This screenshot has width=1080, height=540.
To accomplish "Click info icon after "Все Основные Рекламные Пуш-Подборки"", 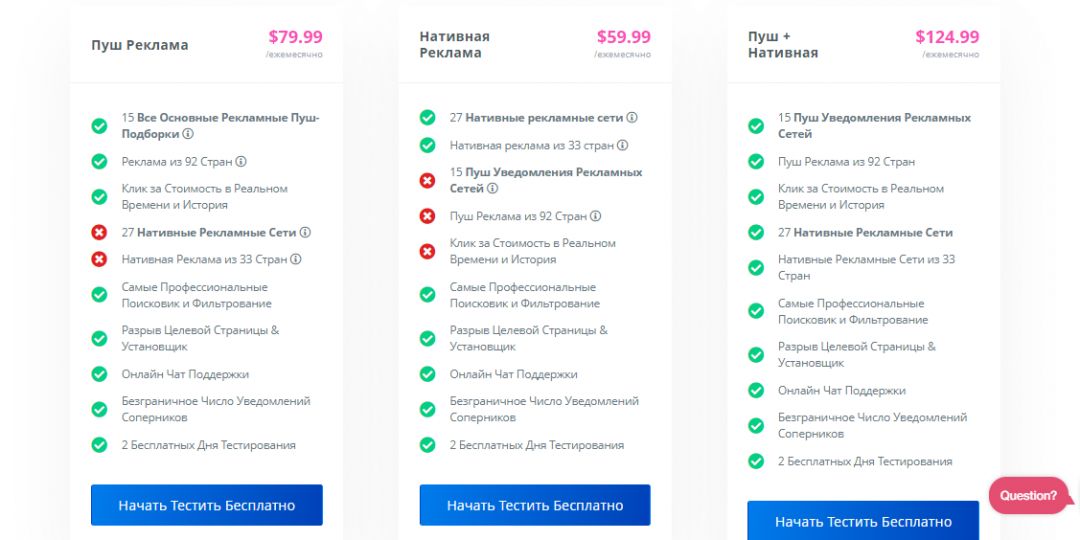I will click(x=188, y=134).
